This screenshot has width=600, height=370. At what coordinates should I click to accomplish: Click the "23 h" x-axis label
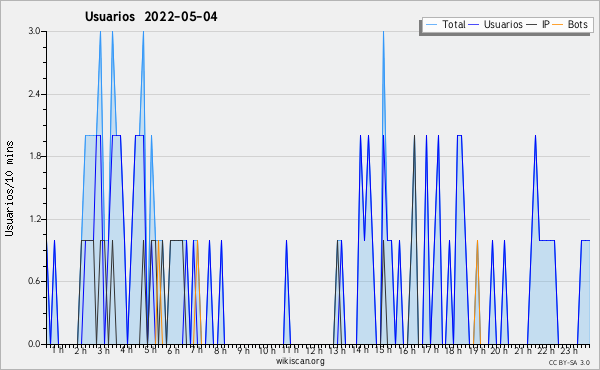[569, 350]
